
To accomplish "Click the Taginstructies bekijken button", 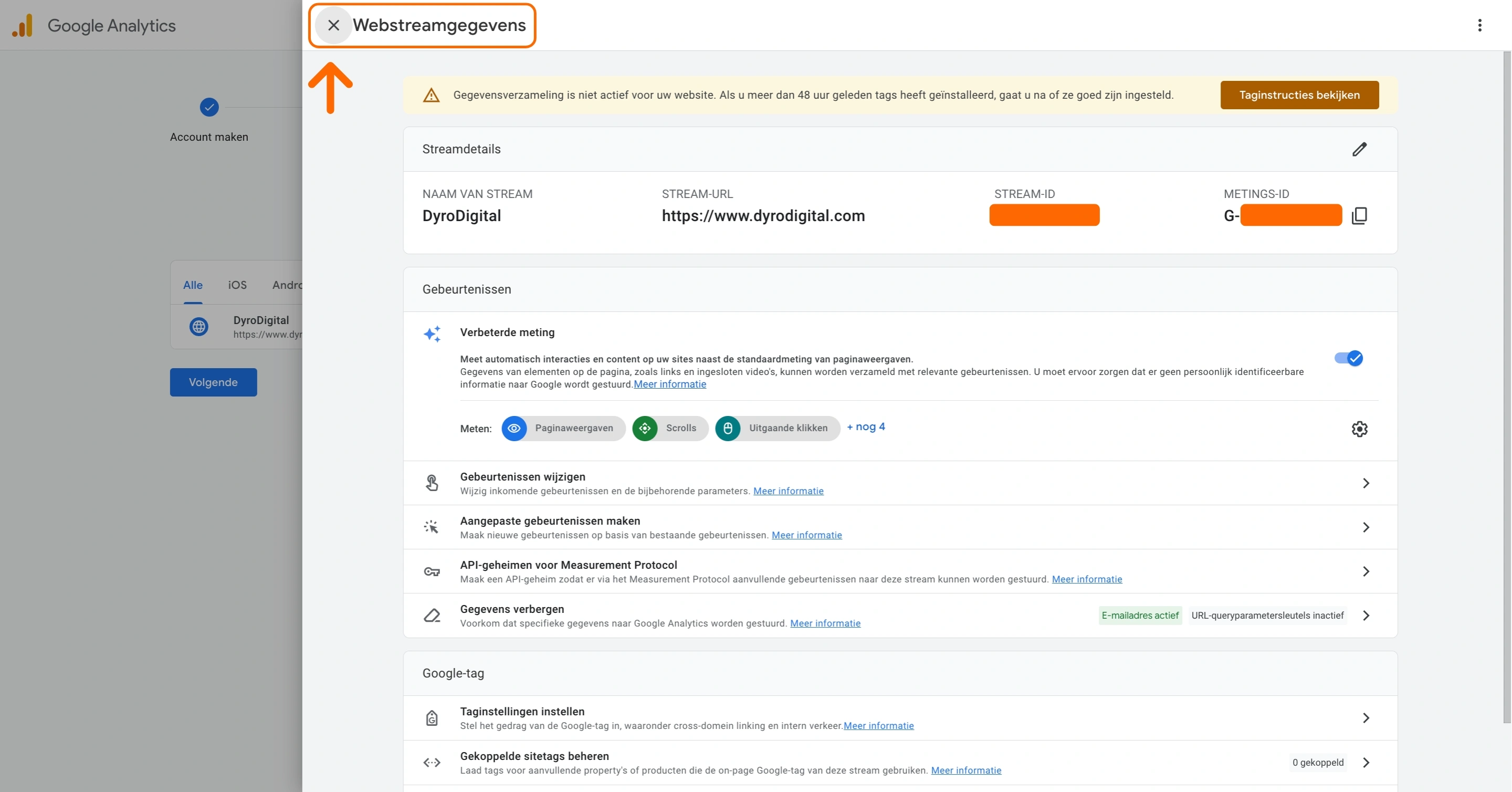I will (x=1299, y=95).
